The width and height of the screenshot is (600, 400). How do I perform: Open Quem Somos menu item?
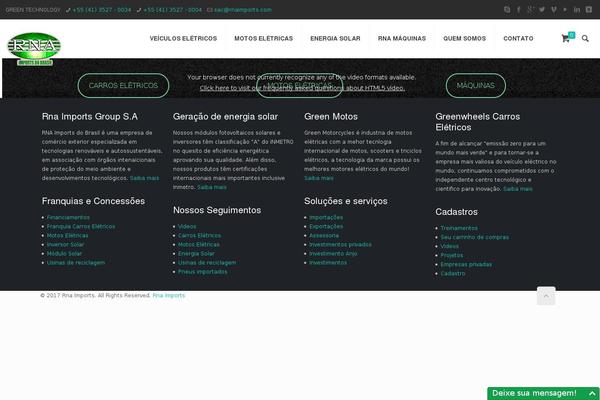point(465,38)
